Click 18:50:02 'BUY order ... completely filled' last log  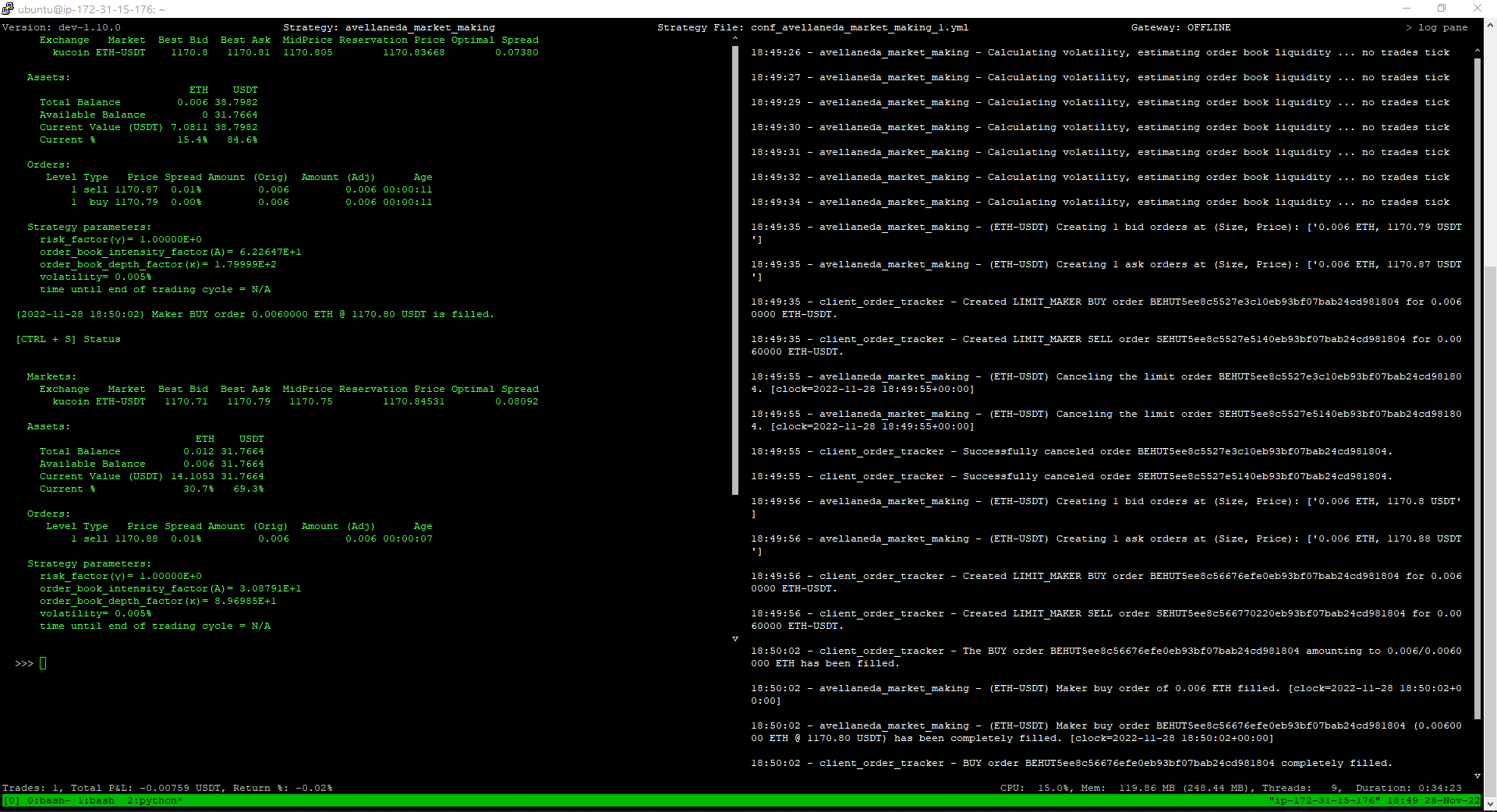[1072, 763]
